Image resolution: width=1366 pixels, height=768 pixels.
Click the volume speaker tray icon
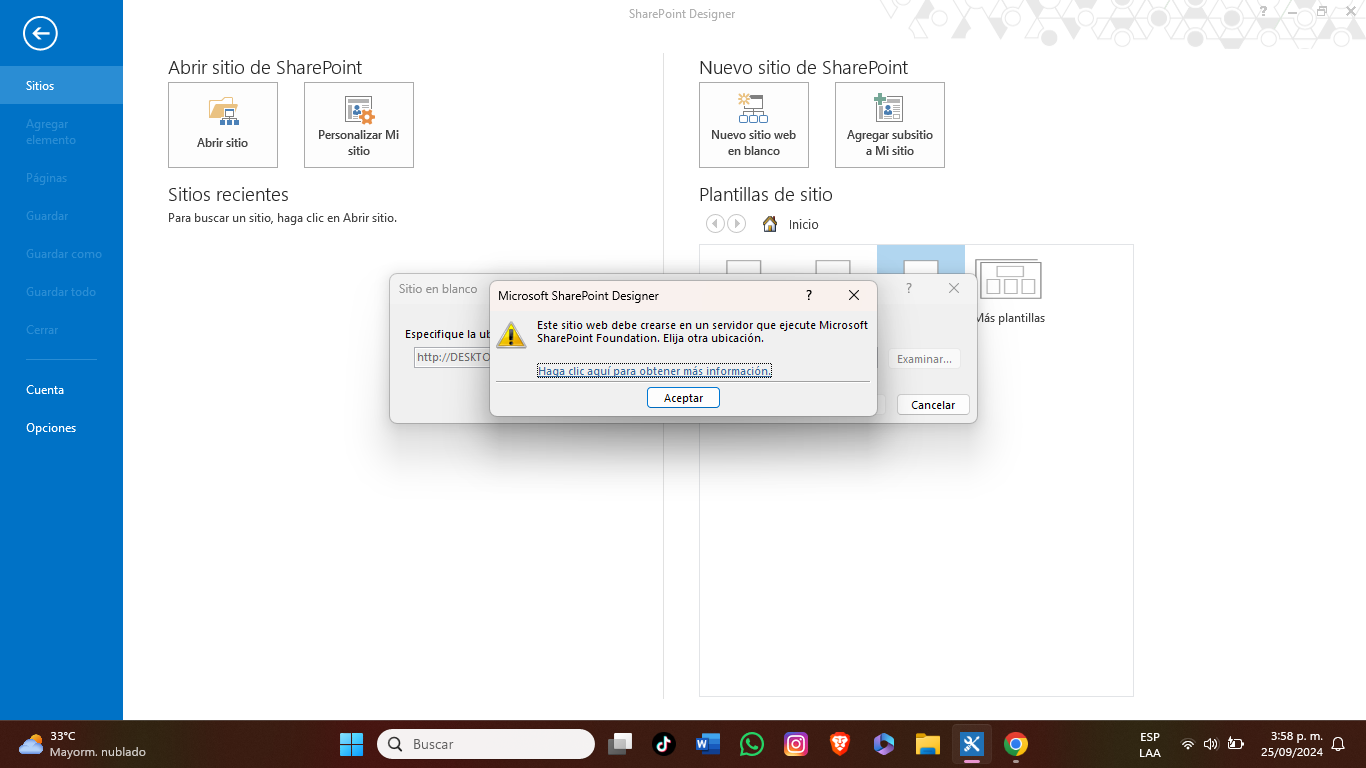point(1211,744)
